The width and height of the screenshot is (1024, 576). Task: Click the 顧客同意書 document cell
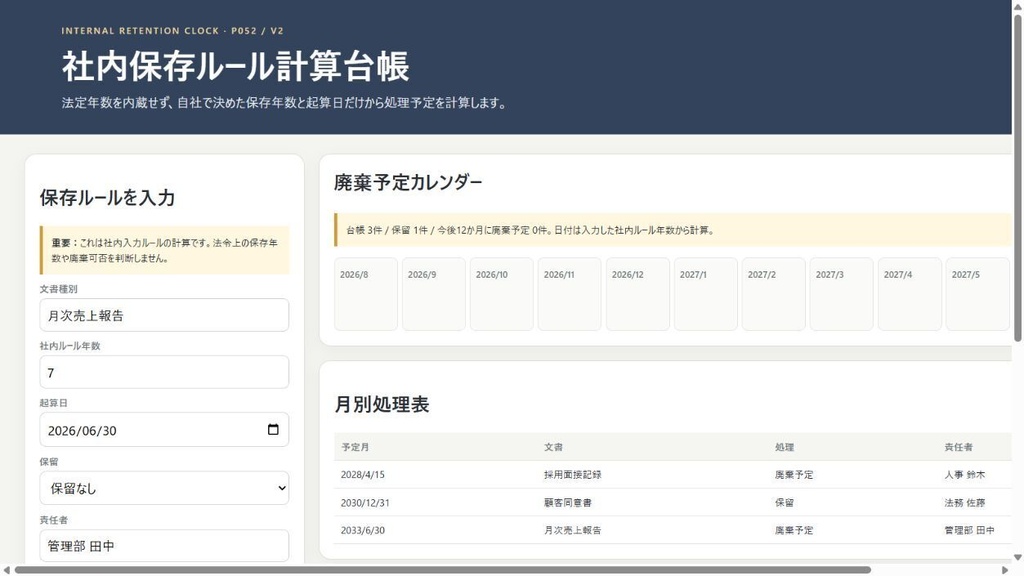coord(568,503)
